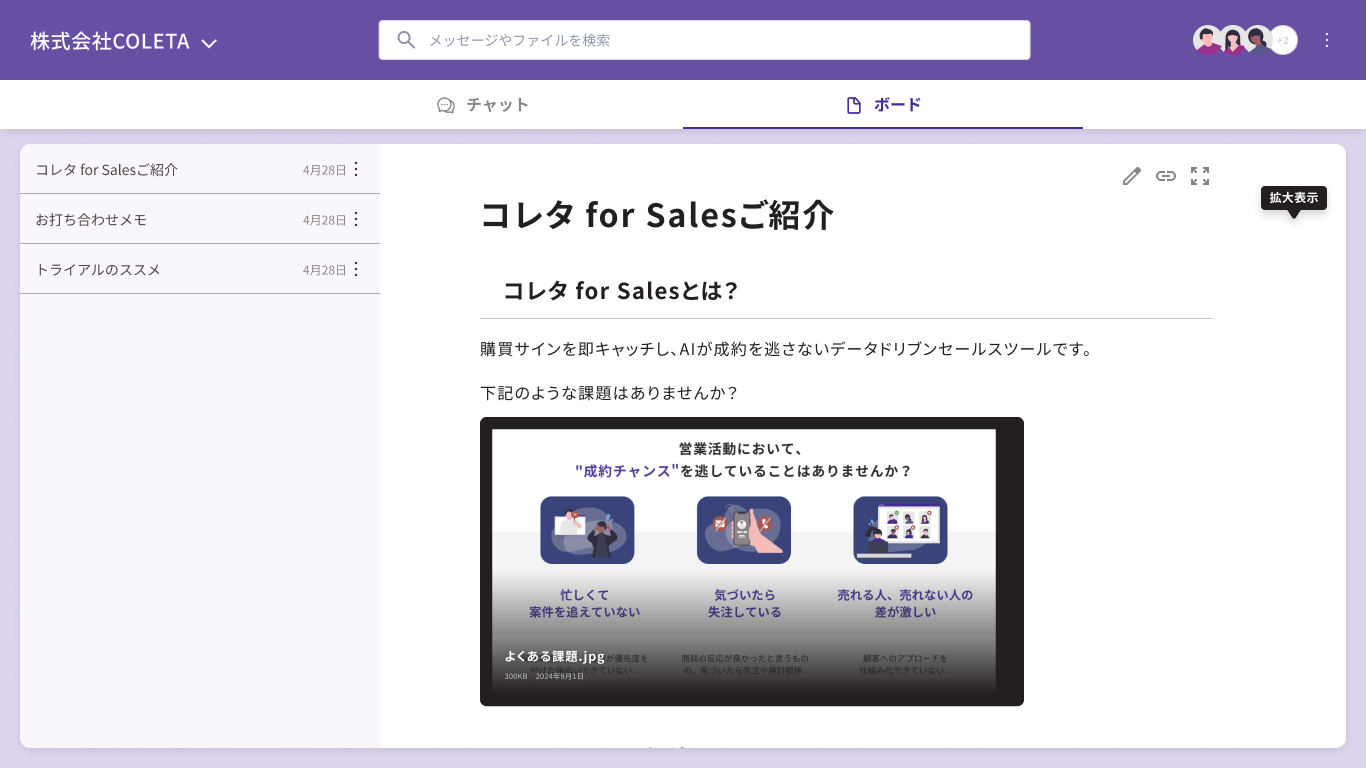The width and height of the screenshot is (1366, 768).
Task: Open the three-dot menu in the top bar
Action: pos(1327,40)
